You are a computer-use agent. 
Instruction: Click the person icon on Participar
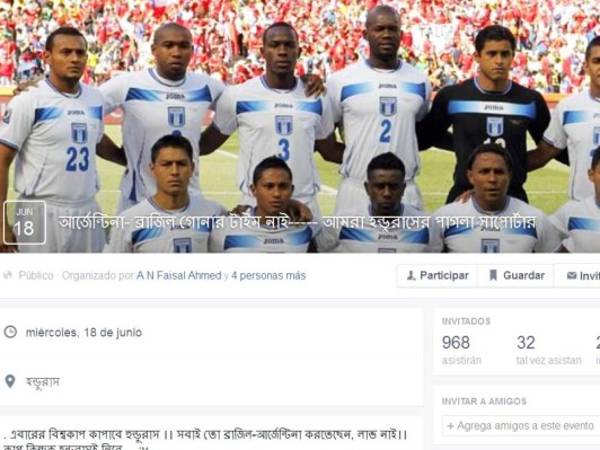pyautogui.click(x=411, y=275)
